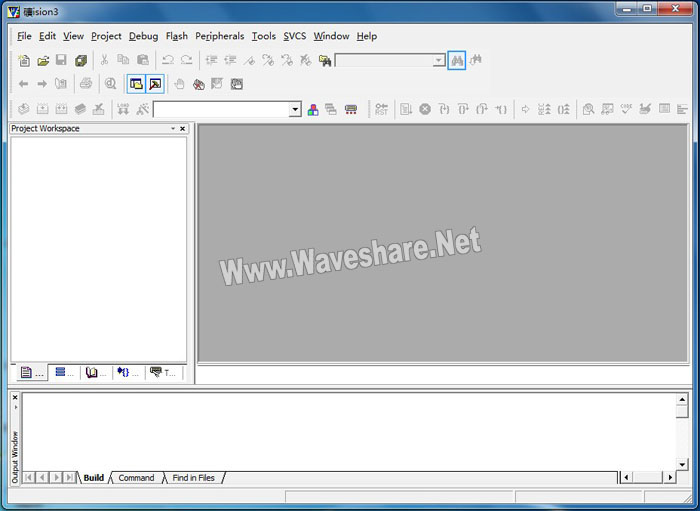This screenshot has width=700, height=511.
Task: Open the Peripherals menu
Action: (x=220, y=36)
